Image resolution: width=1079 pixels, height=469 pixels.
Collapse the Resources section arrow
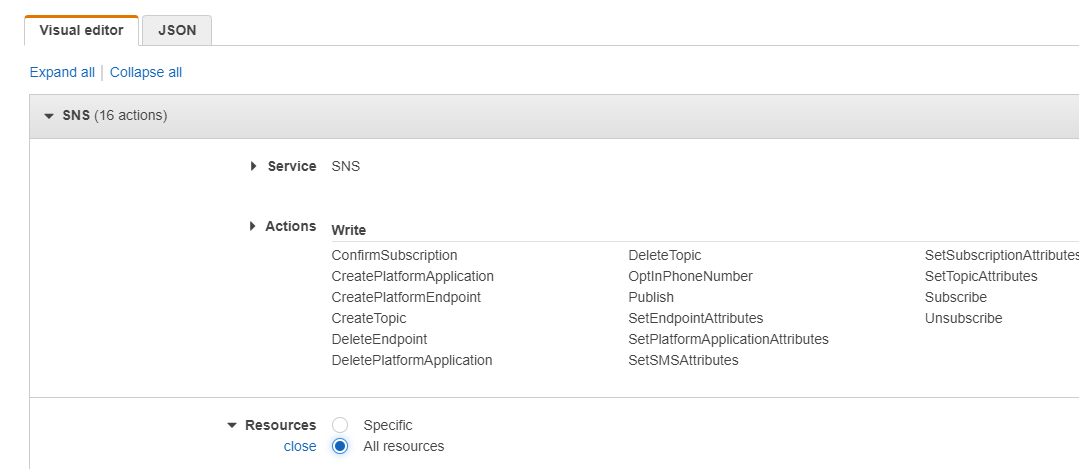pos(232,425)
